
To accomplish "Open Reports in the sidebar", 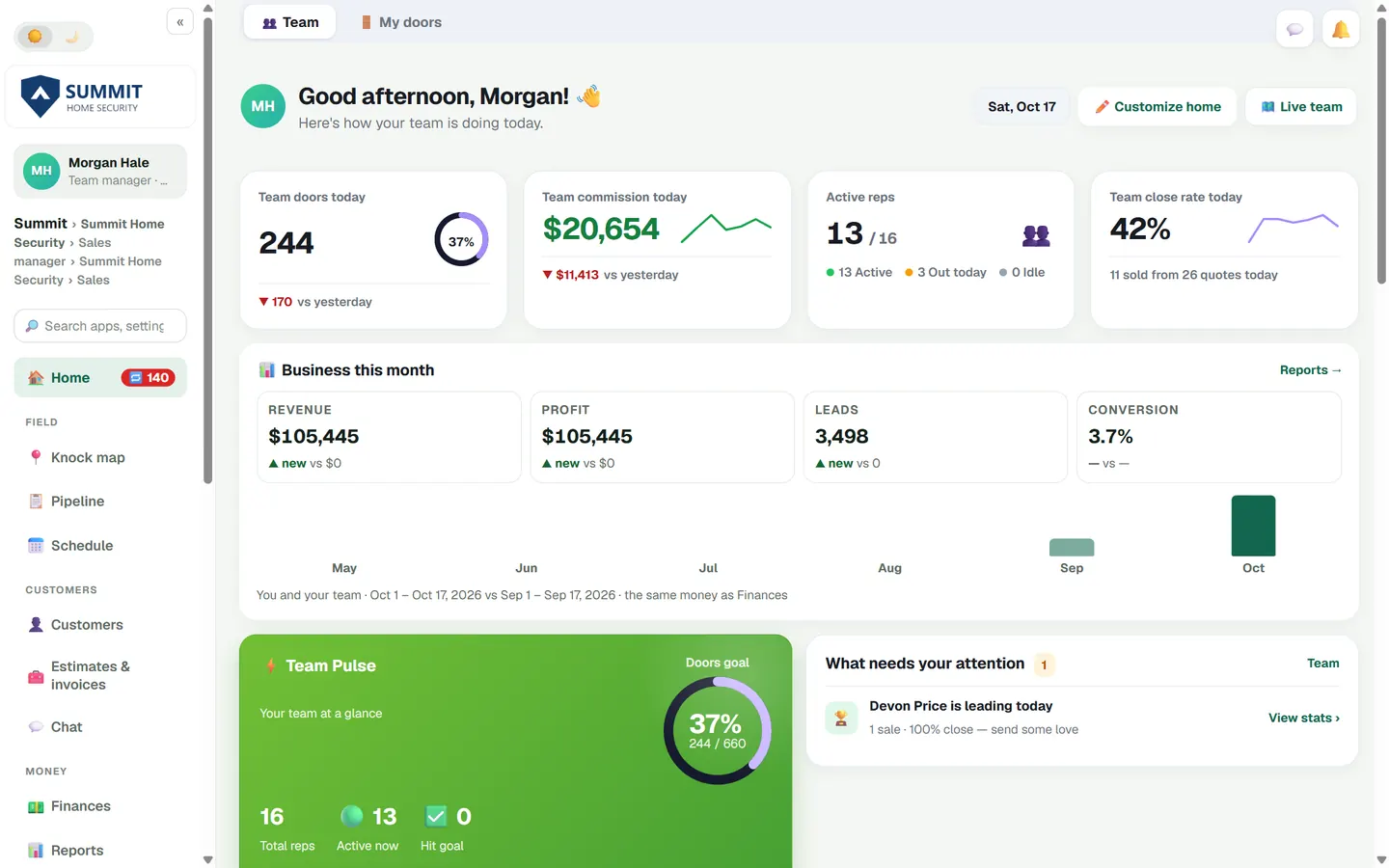I will (x=100, y=851).
